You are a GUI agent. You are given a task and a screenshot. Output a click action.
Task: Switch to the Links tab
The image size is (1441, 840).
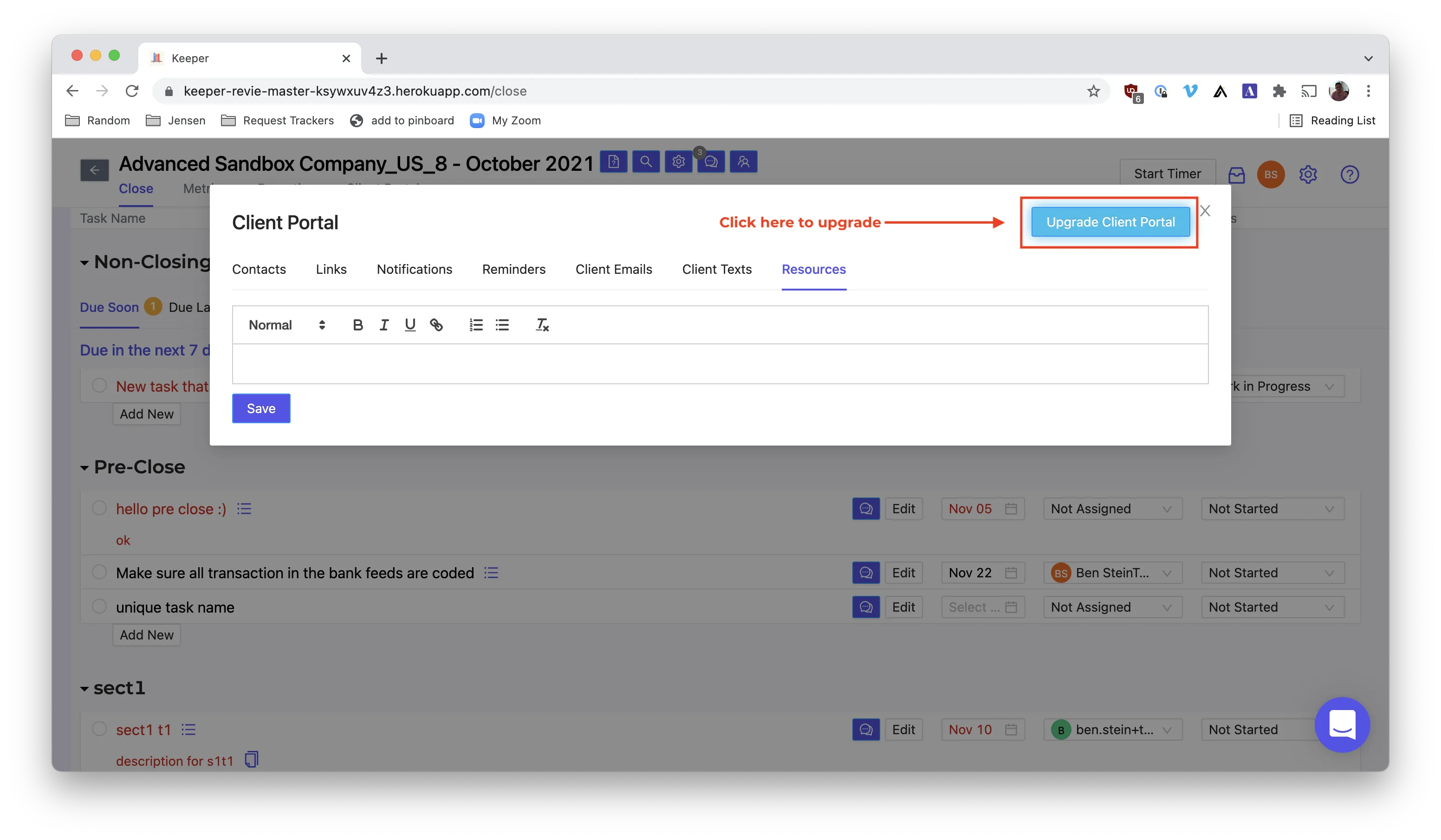[331, 269]
